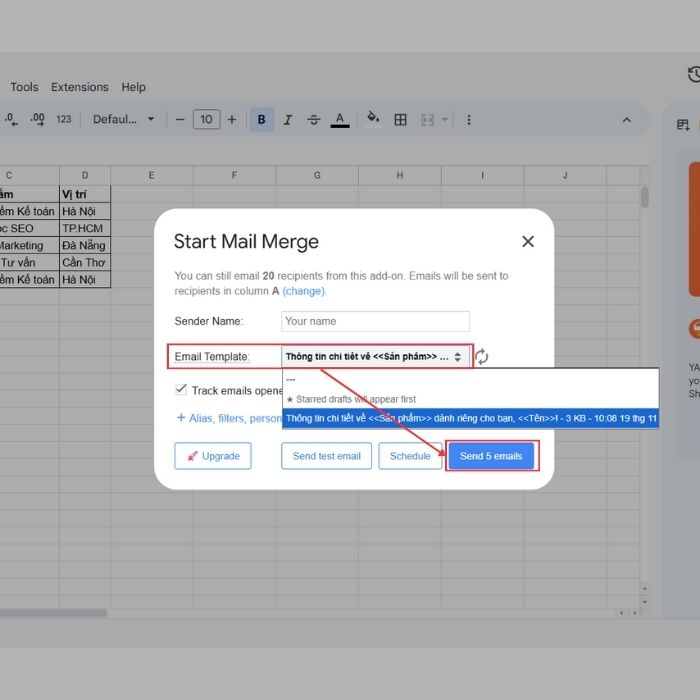This screenshot has width=700, height=700.
Task: Close the Start Mail Merge dialog
Action: point(528,242)
